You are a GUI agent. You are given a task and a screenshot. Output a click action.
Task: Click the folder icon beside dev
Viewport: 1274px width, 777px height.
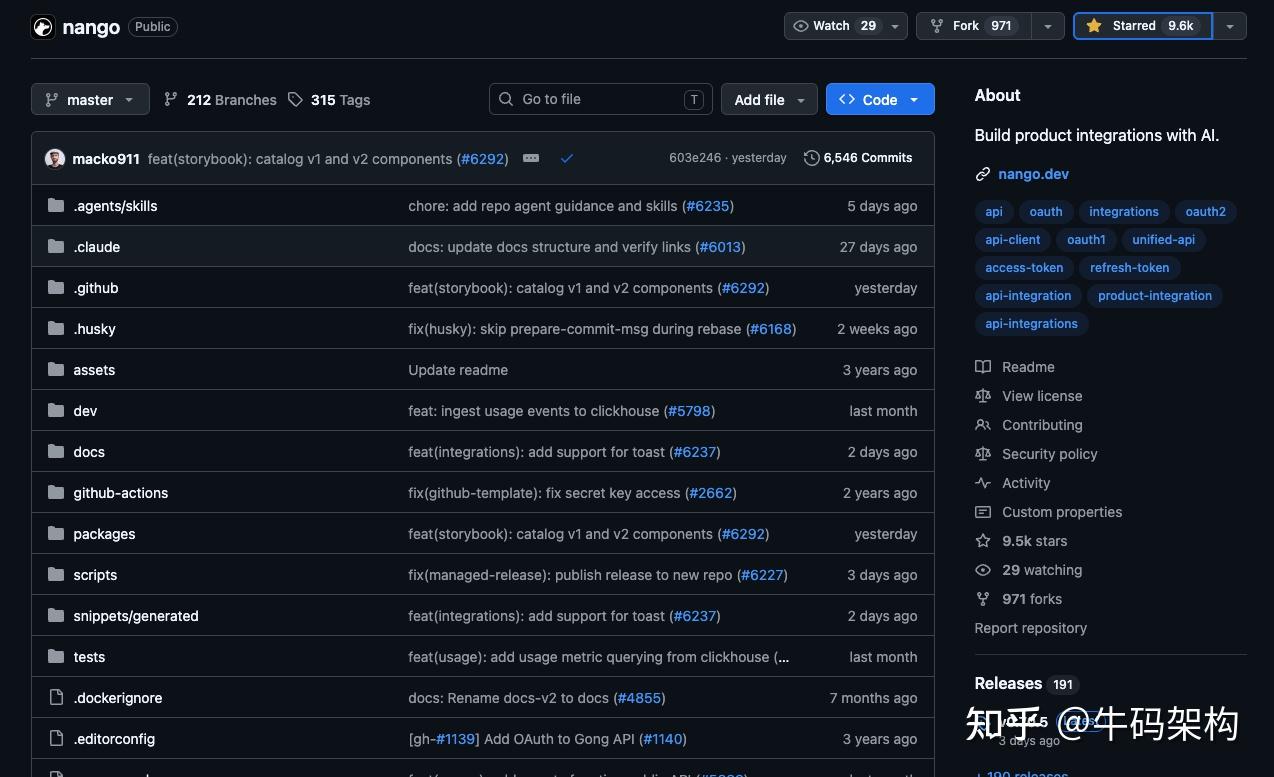click(x=56, y=411)
